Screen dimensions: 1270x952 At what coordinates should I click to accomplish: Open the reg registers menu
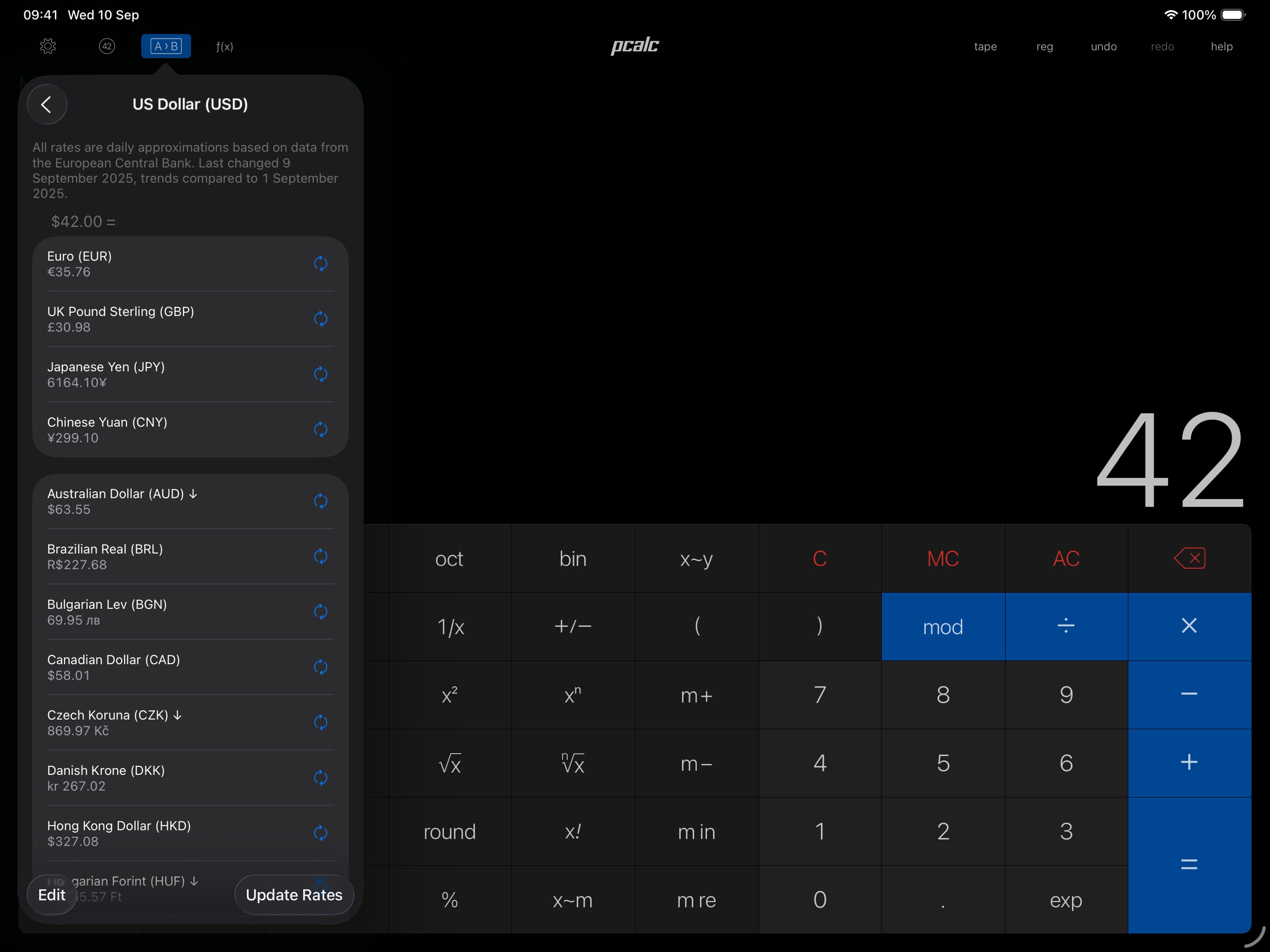click(1044, 46)
